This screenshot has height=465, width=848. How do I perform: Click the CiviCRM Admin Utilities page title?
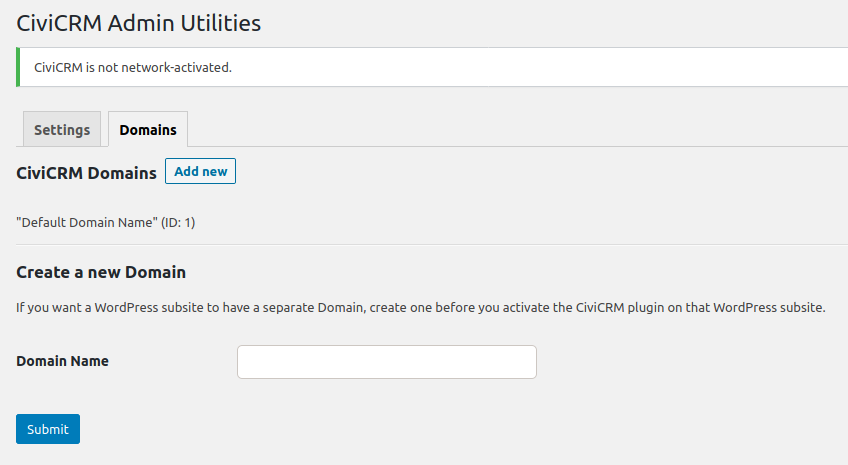[x=138, y=22]
